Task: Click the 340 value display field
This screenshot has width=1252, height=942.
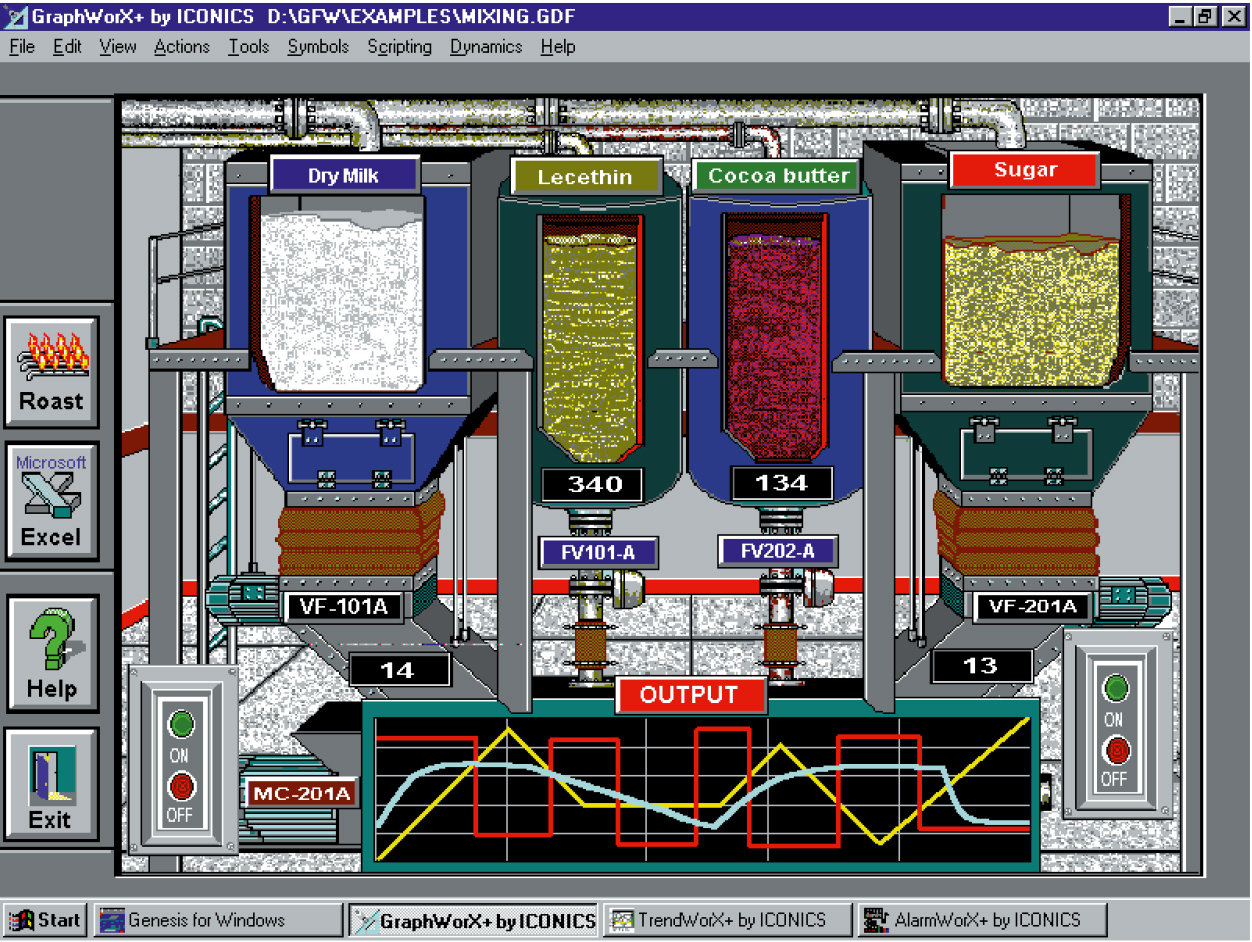Action: pyautogui.click(x=596, y=485)
